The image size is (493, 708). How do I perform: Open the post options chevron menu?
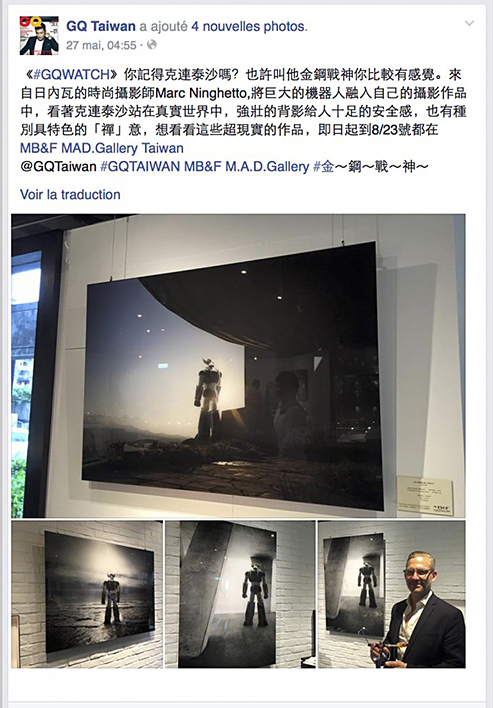point(470,23)
